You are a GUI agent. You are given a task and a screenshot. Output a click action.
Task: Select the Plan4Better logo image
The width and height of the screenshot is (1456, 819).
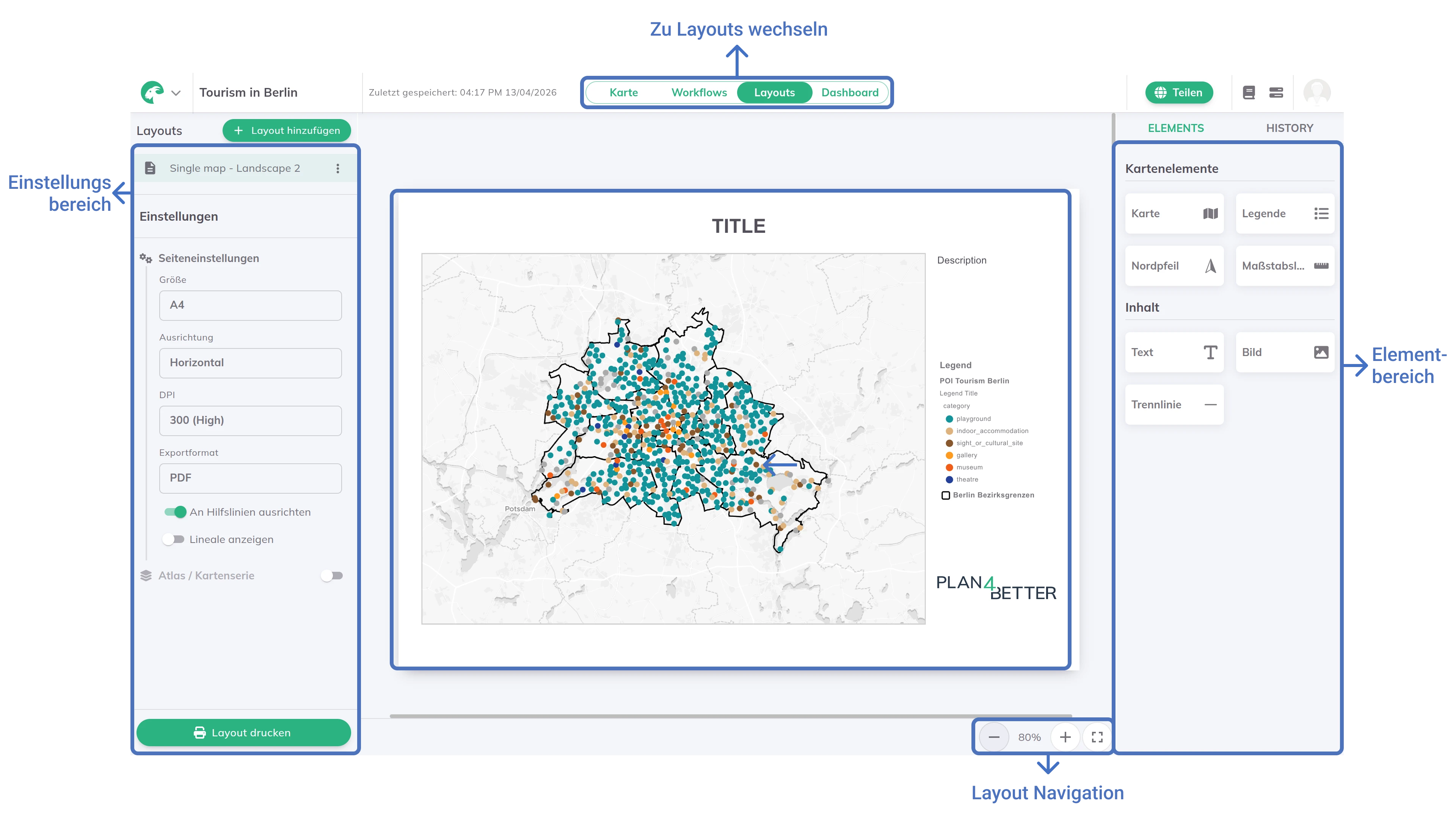(996, 588)
